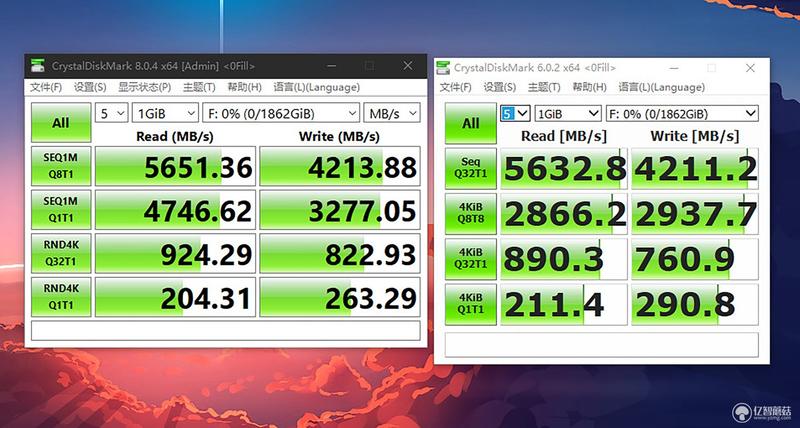The image size is (800, 428).
Task: Start RND4K Q32T1 test
Action: (61, 254)
